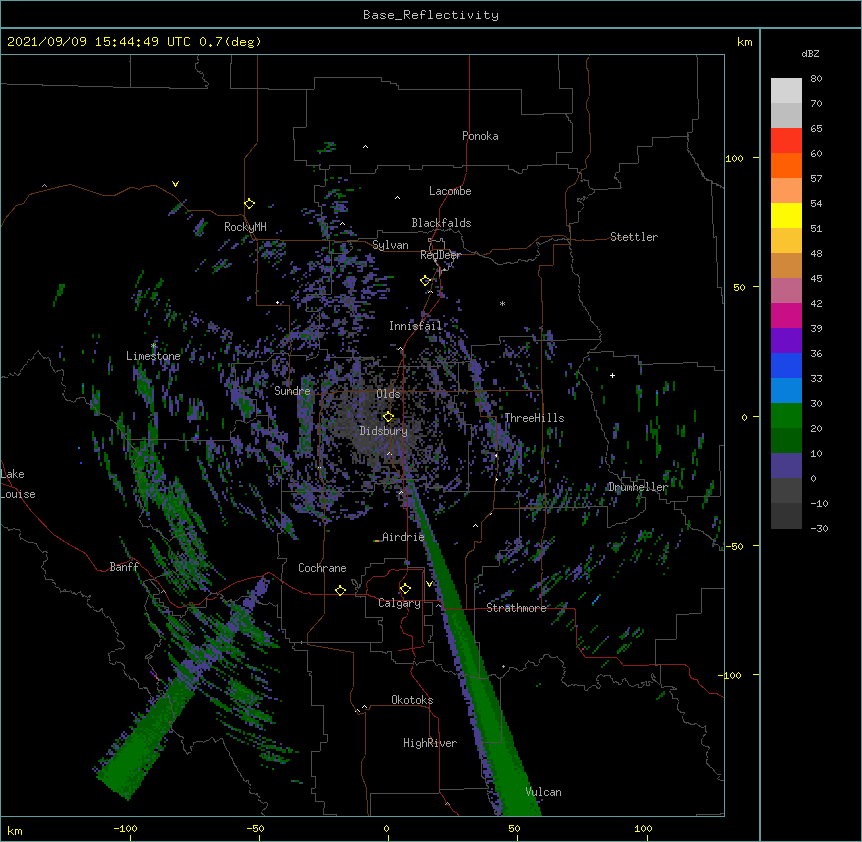The width and height of the screenshot is (862, 842).
Task: Click the Base_Reflectivity title text
Action: point(431,15)
